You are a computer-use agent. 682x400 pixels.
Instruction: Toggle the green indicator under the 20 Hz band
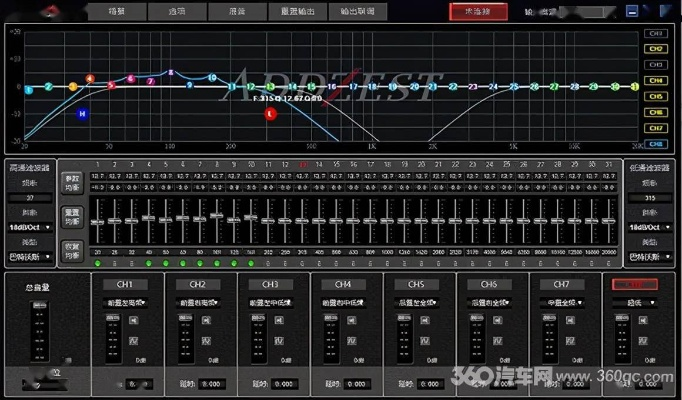tap(96, 264)
